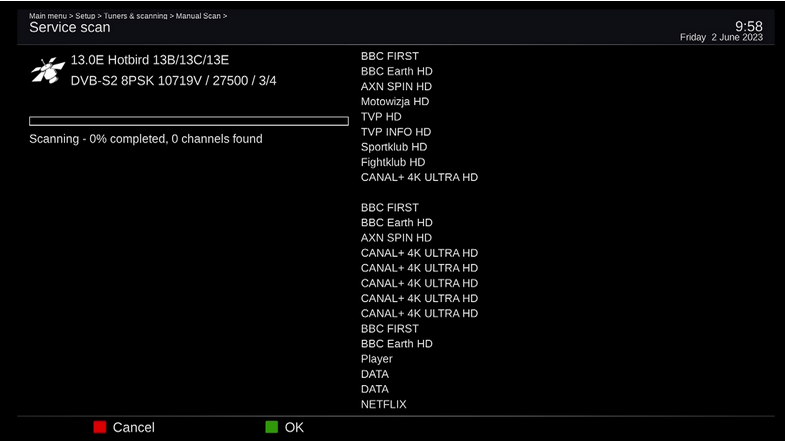Select the NETFLIX entry
The height and width of the screenshot is (441, 785).
pyautogui.click(x=383, y=404)
